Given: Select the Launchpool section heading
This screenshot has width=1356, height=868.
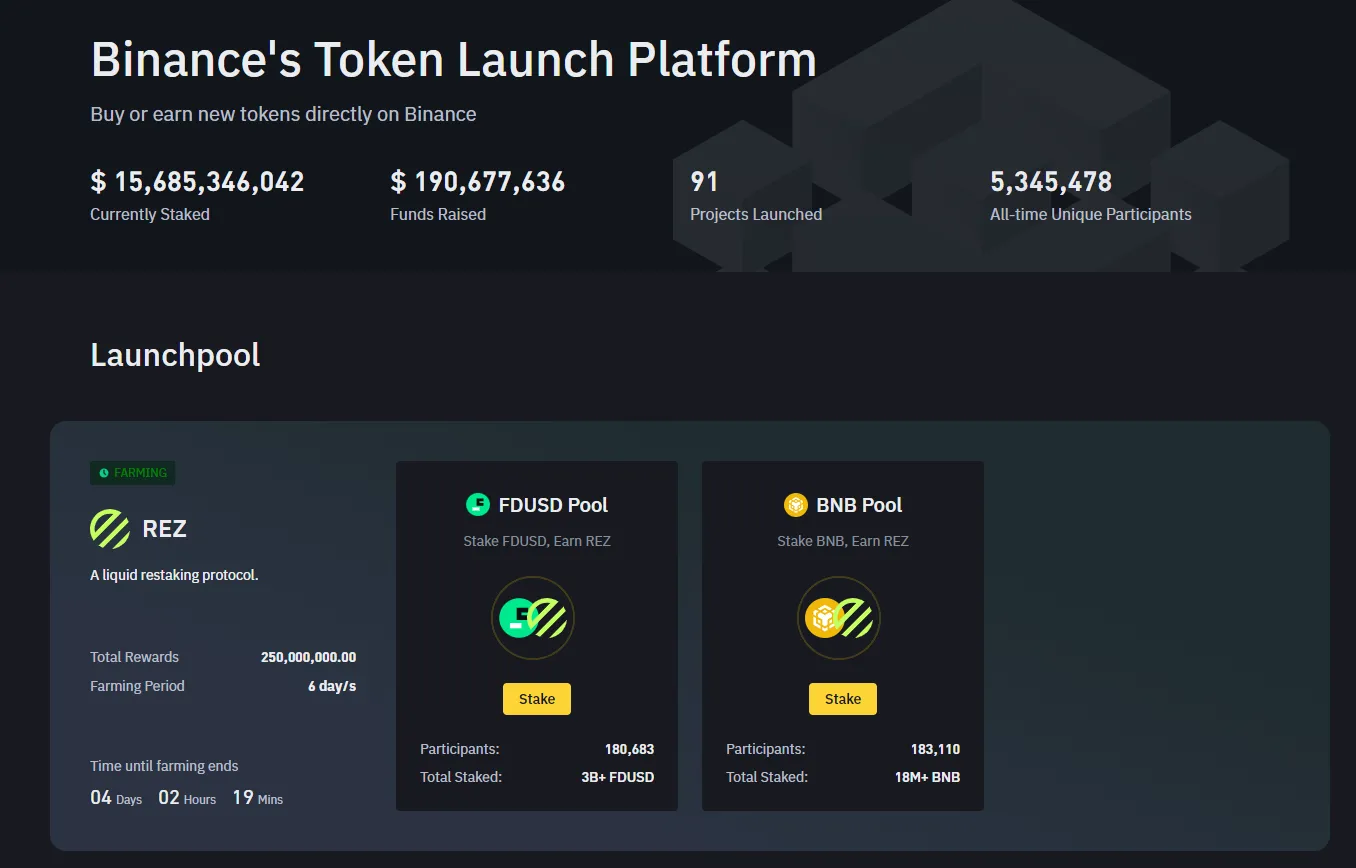Looking at the screenshot, I should pyautogui.click(x=175, y=355).
